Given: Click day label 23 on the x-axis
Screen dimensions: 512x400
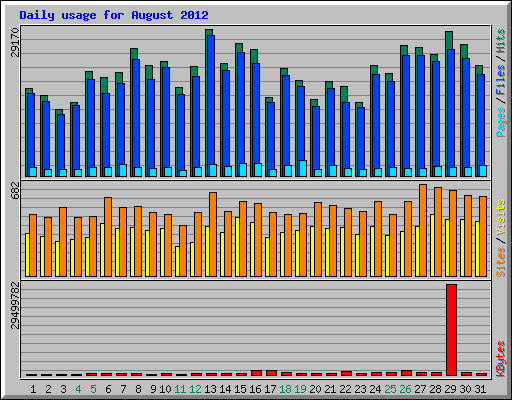Looking at the screenshot, I should (x=360, y=389).
